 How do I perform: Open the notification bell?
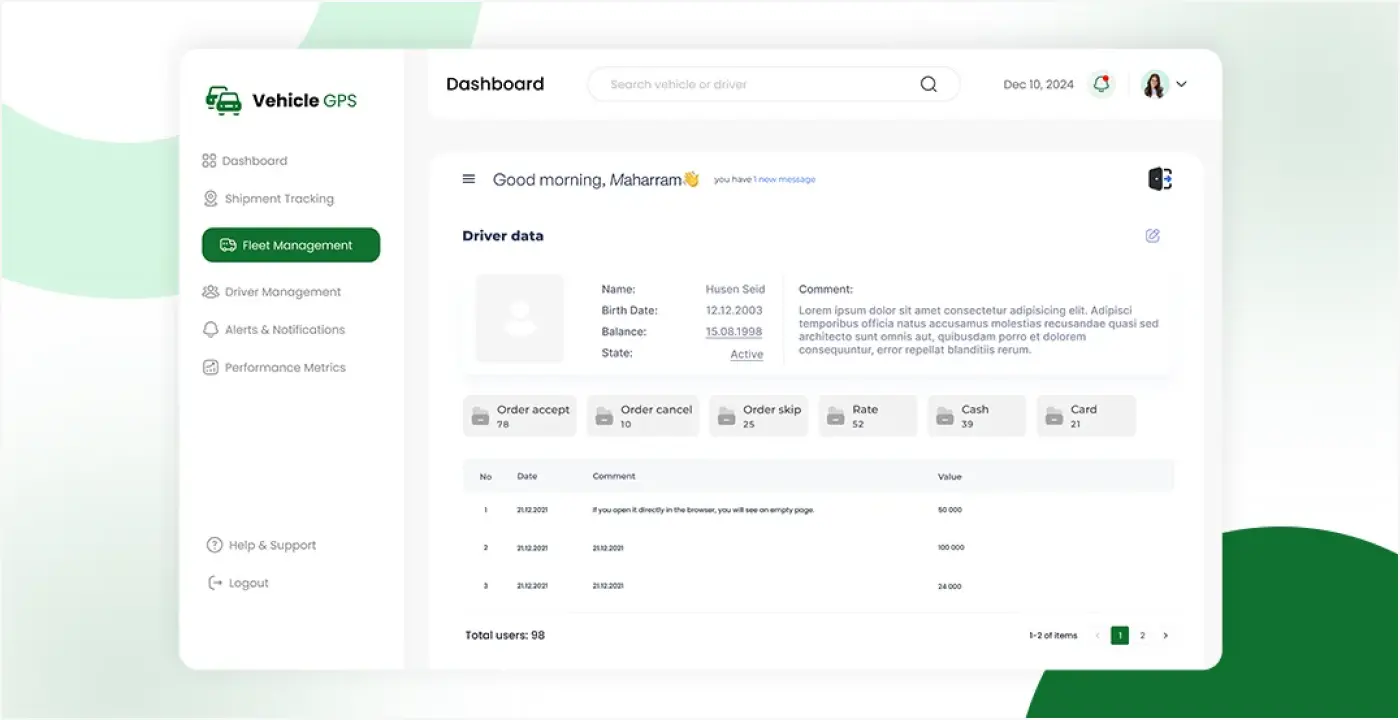1101,84
